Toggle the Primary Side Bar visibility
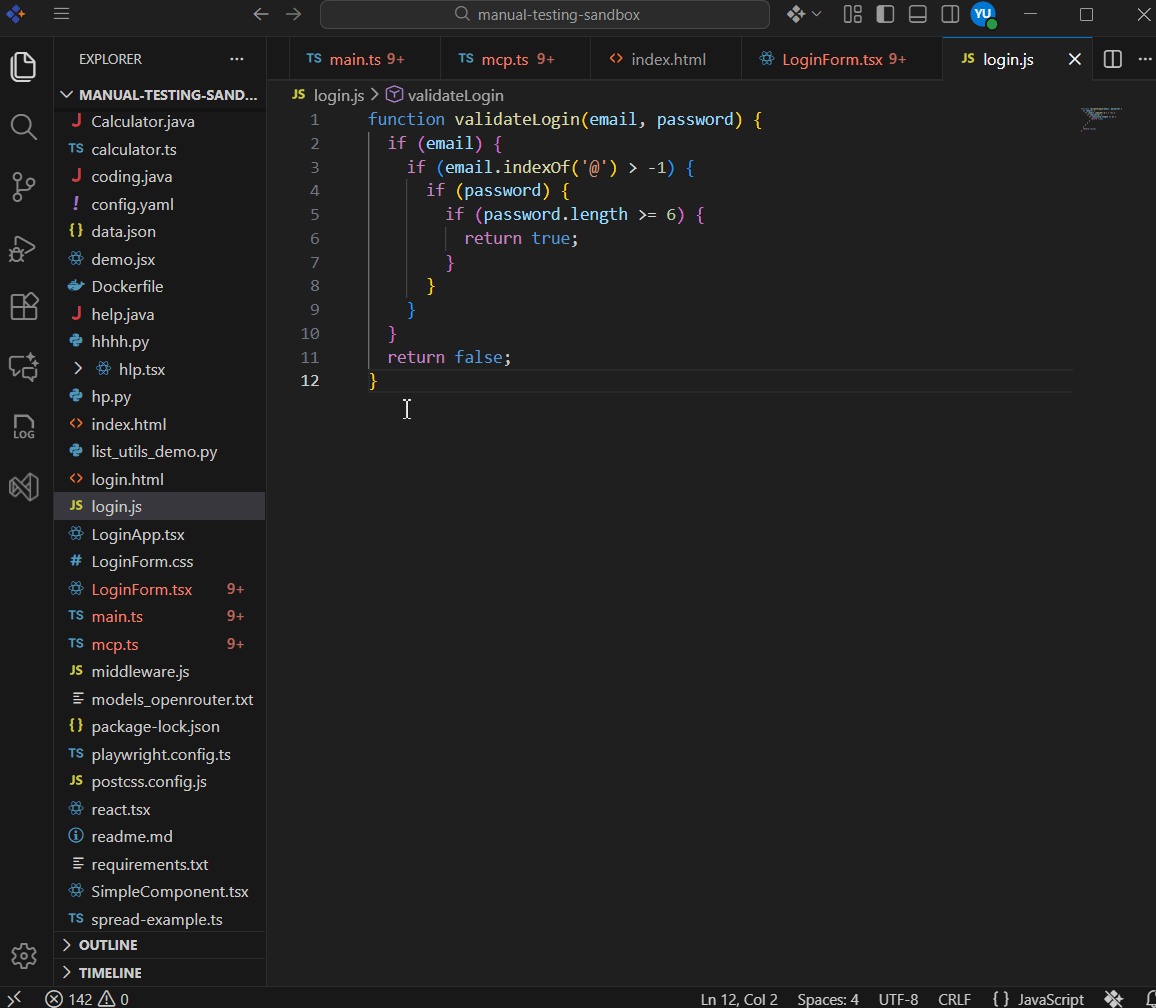Image resolution: width=1156 pixels, height=1008 pixels. 884,14
